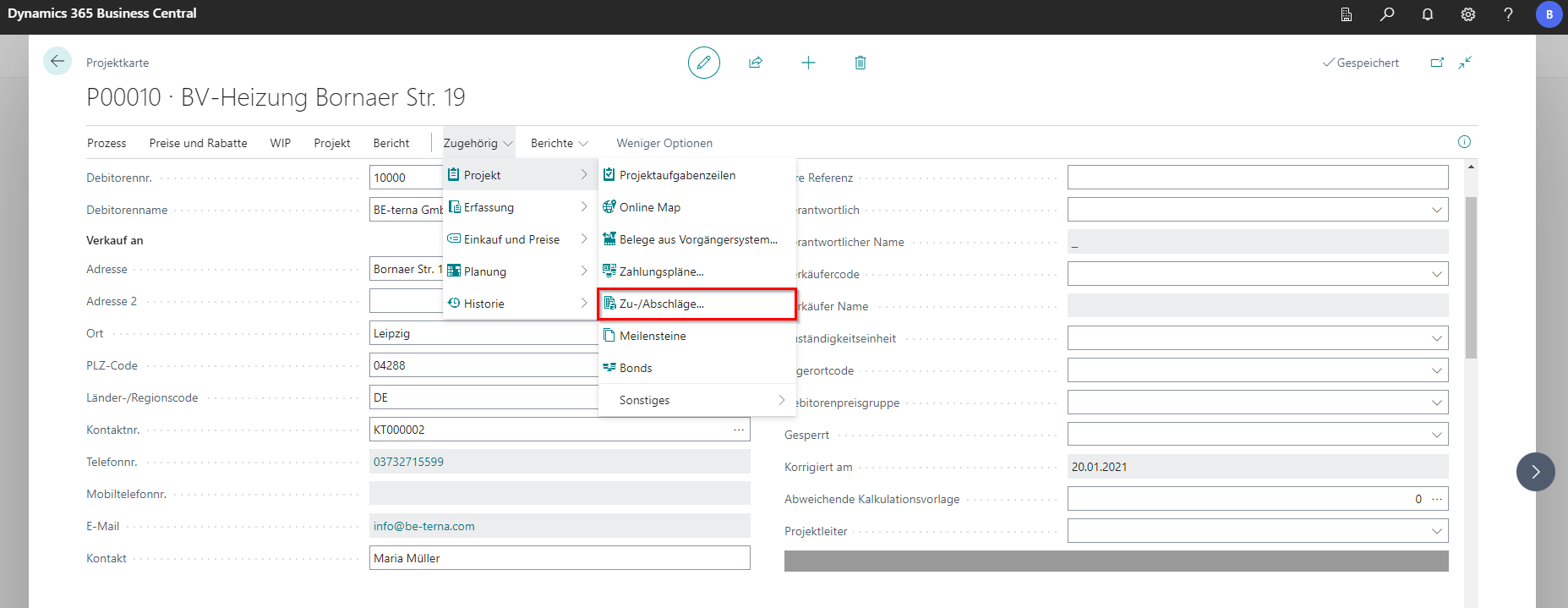This screenshot has width=1568, height=608.
Task: Open page in new window icon
Action: pos(1437,63)
